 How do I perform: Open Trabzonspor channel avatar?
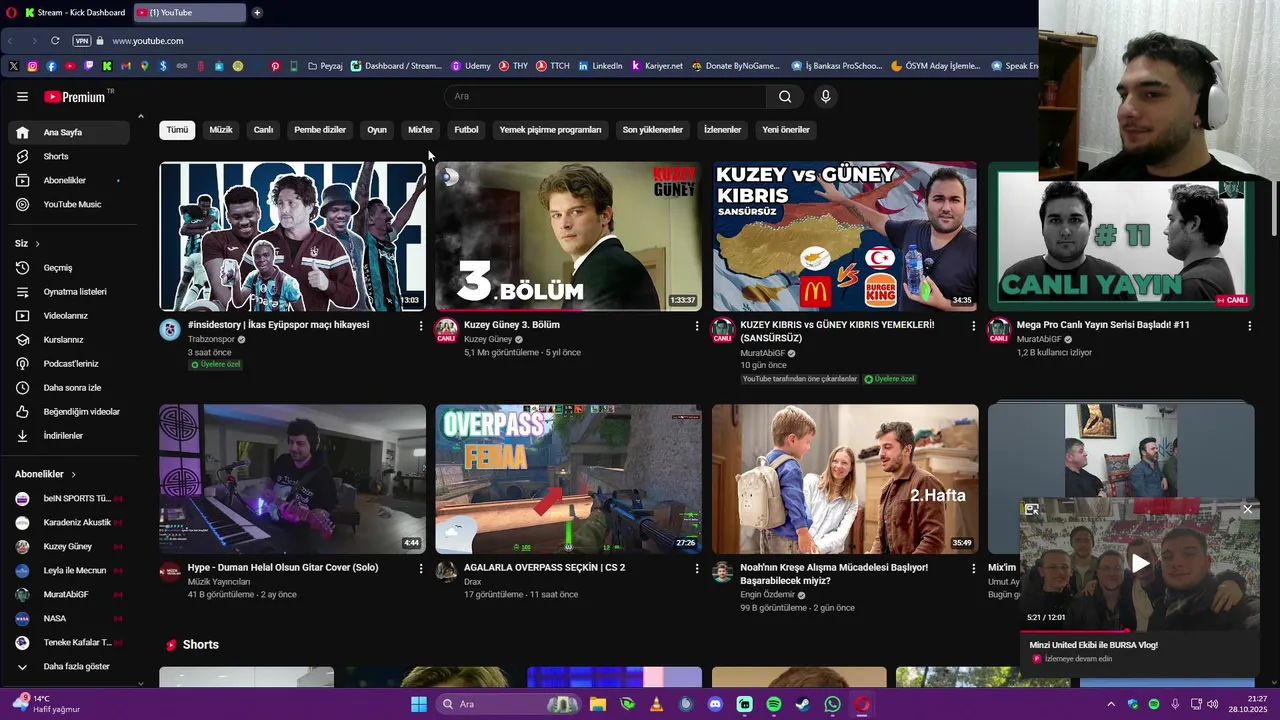click(170, 331)
